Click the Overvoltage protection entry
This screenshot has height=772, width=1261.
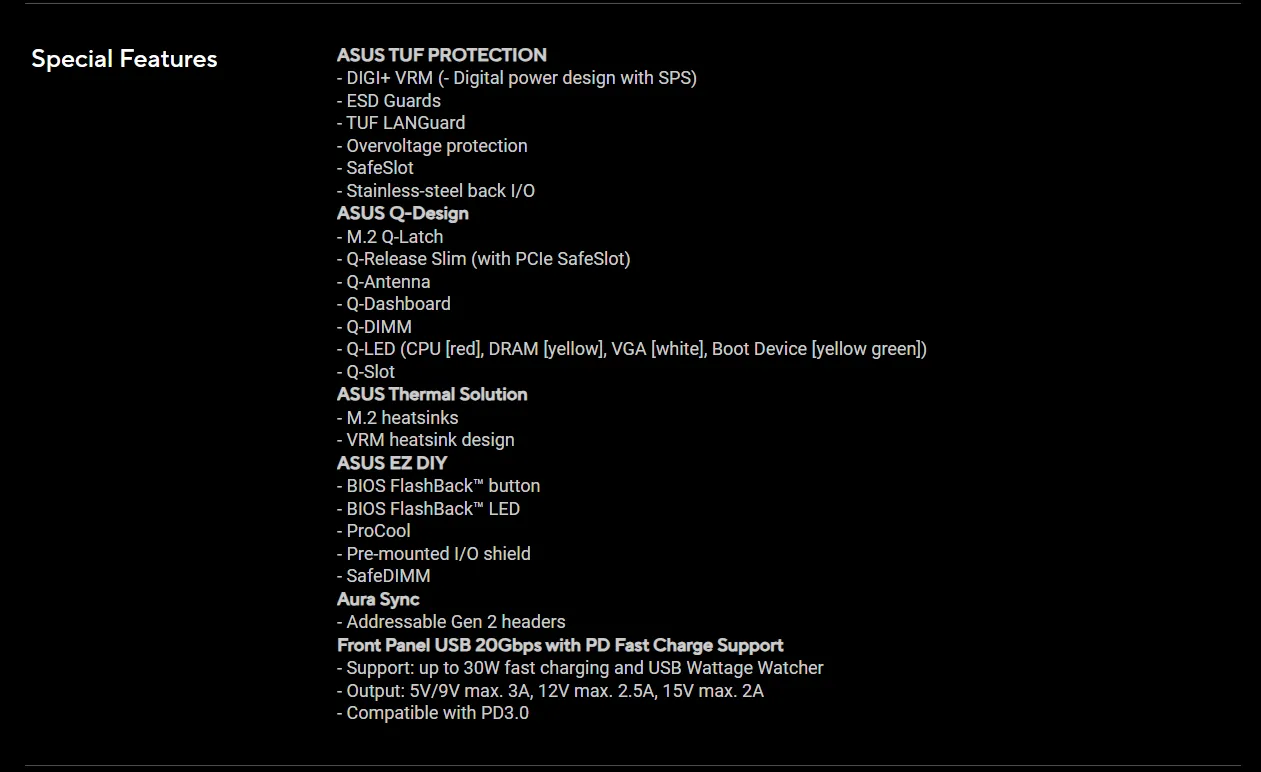(432, 146)
